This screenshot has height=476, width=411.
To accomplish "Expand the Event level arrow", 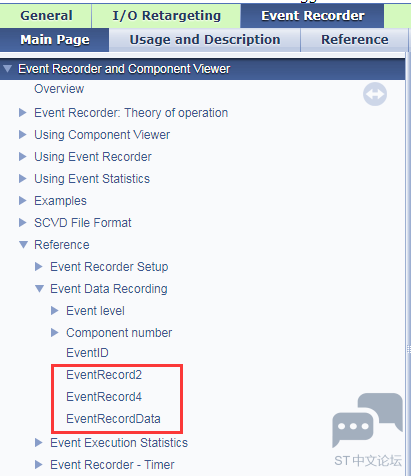I will coord(55,311).
